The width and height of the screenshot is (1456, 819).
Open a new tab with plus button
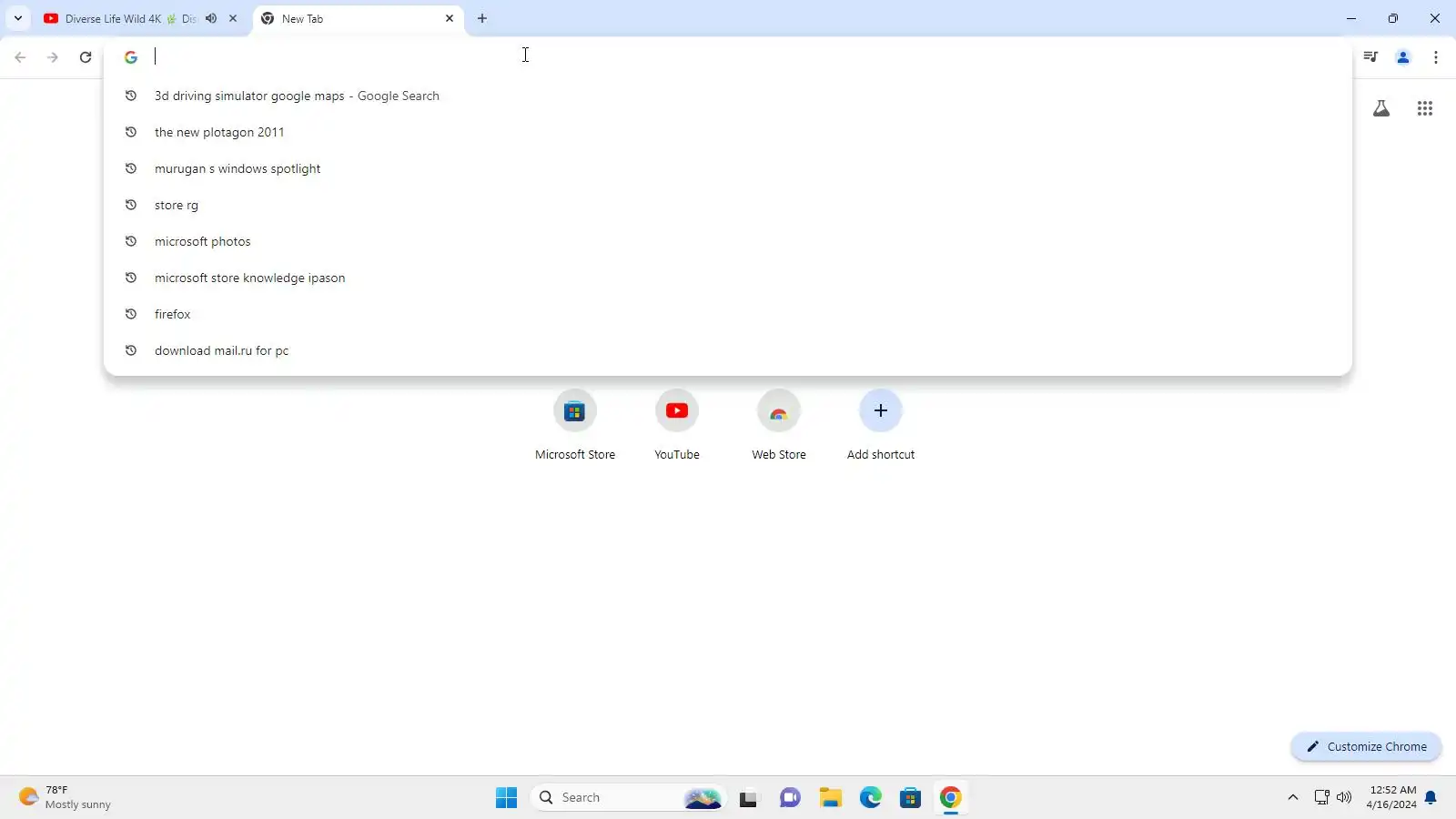point(482,18)
